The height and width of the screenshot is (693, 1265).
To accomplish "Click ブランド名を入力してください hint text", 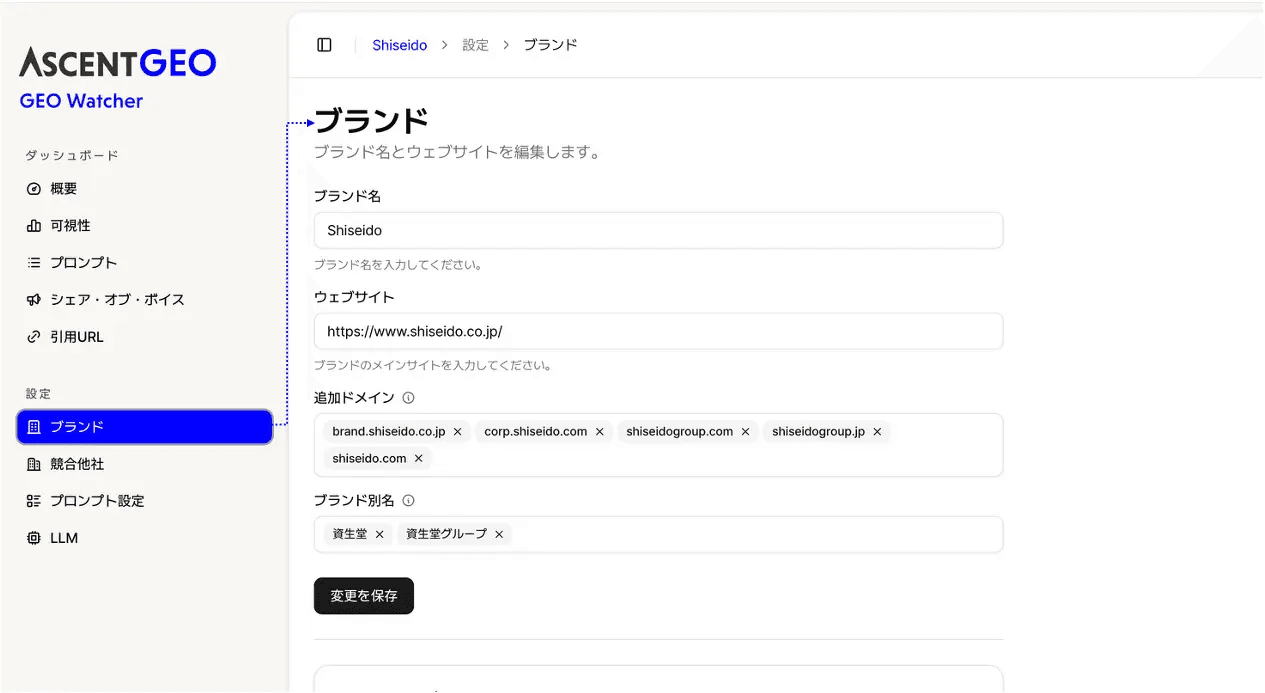I will pyautogui.click(x=399, y=265).
